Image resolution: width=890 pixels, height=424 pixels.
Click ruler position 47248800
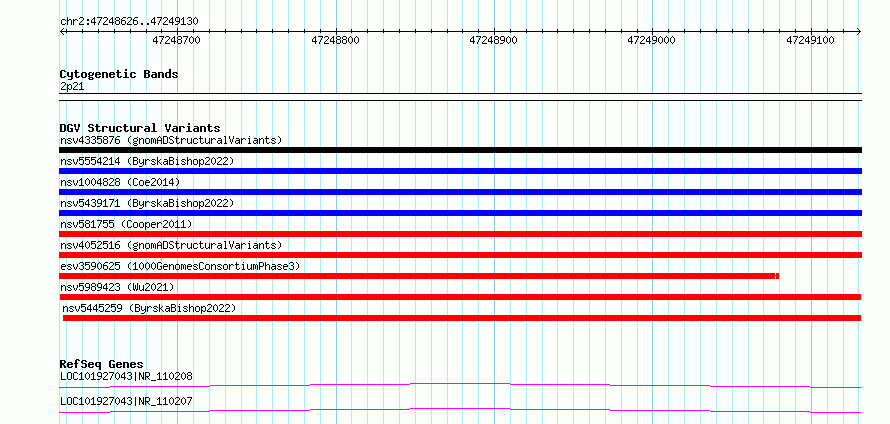(335, 41)
